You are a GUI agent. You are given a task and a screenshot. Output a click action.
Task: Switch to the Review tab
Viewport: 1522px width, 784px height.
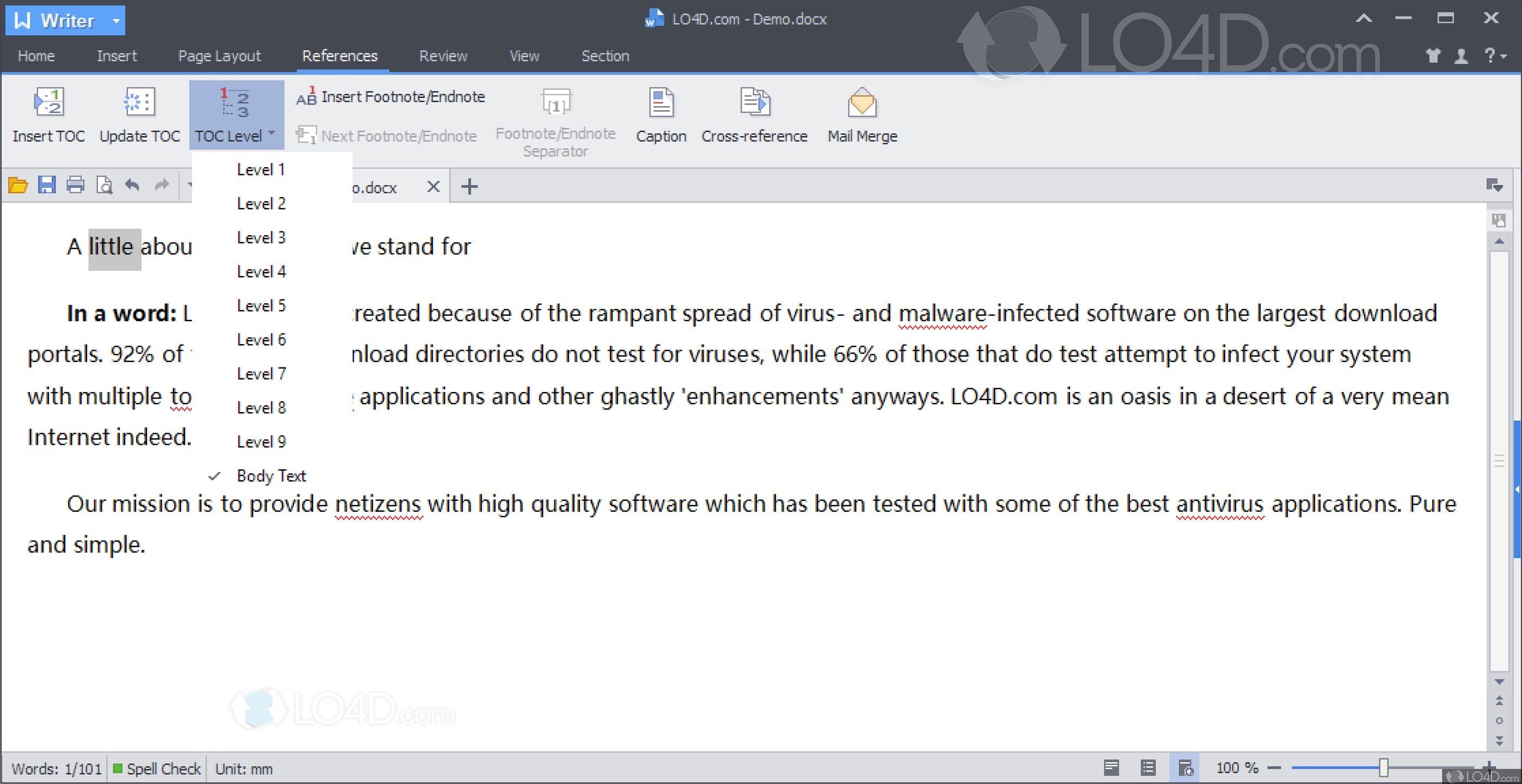[x=443, y=56]
